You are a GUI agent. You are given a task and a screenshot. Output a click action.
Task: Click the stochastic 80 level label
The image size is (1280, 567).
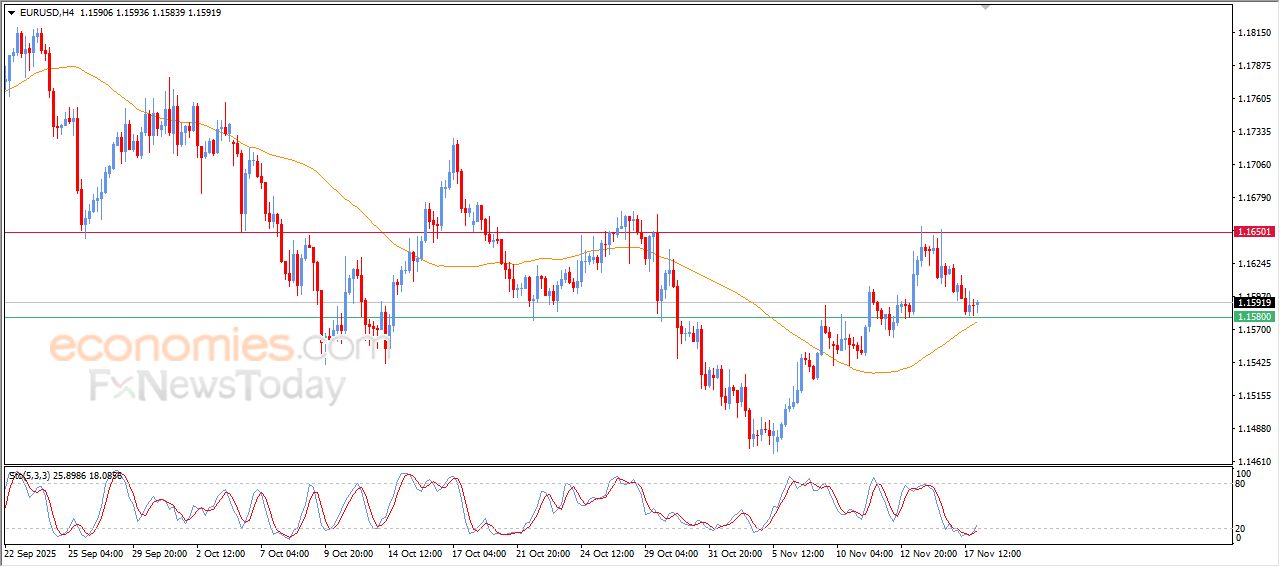(x=1241, y=484)
